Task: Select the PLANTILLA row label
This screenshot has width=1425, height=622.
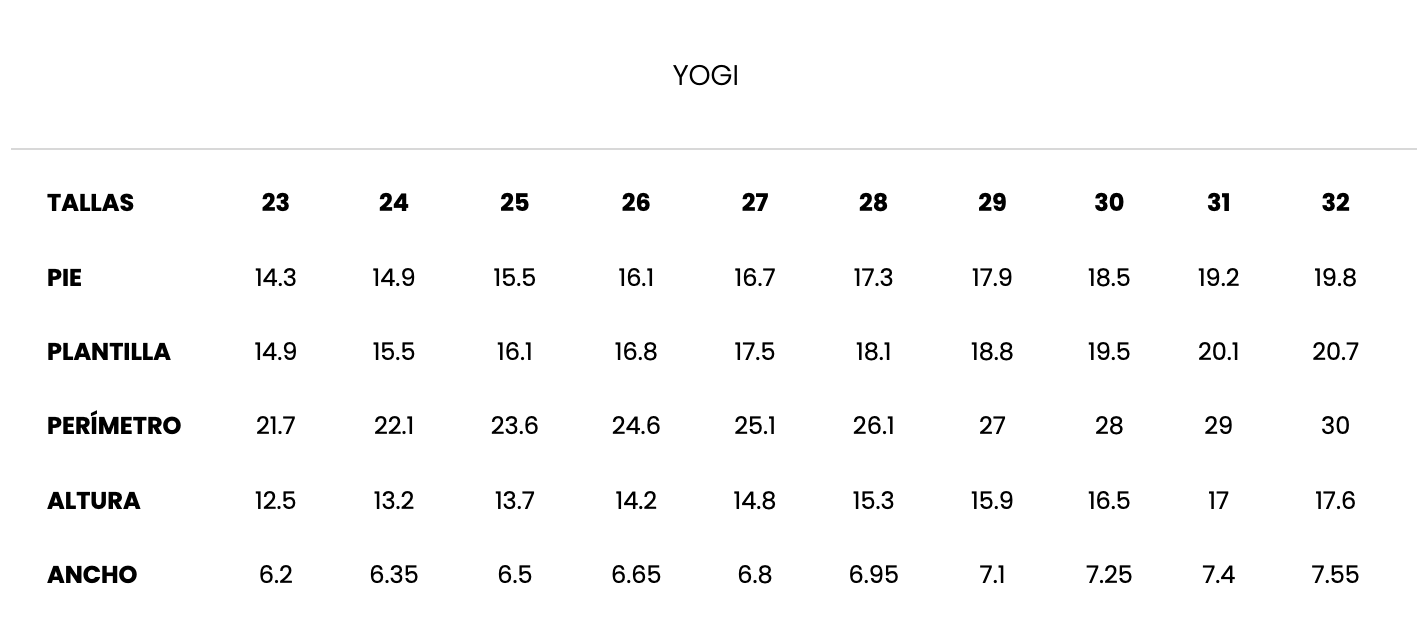Action: (x=109, y=352)
